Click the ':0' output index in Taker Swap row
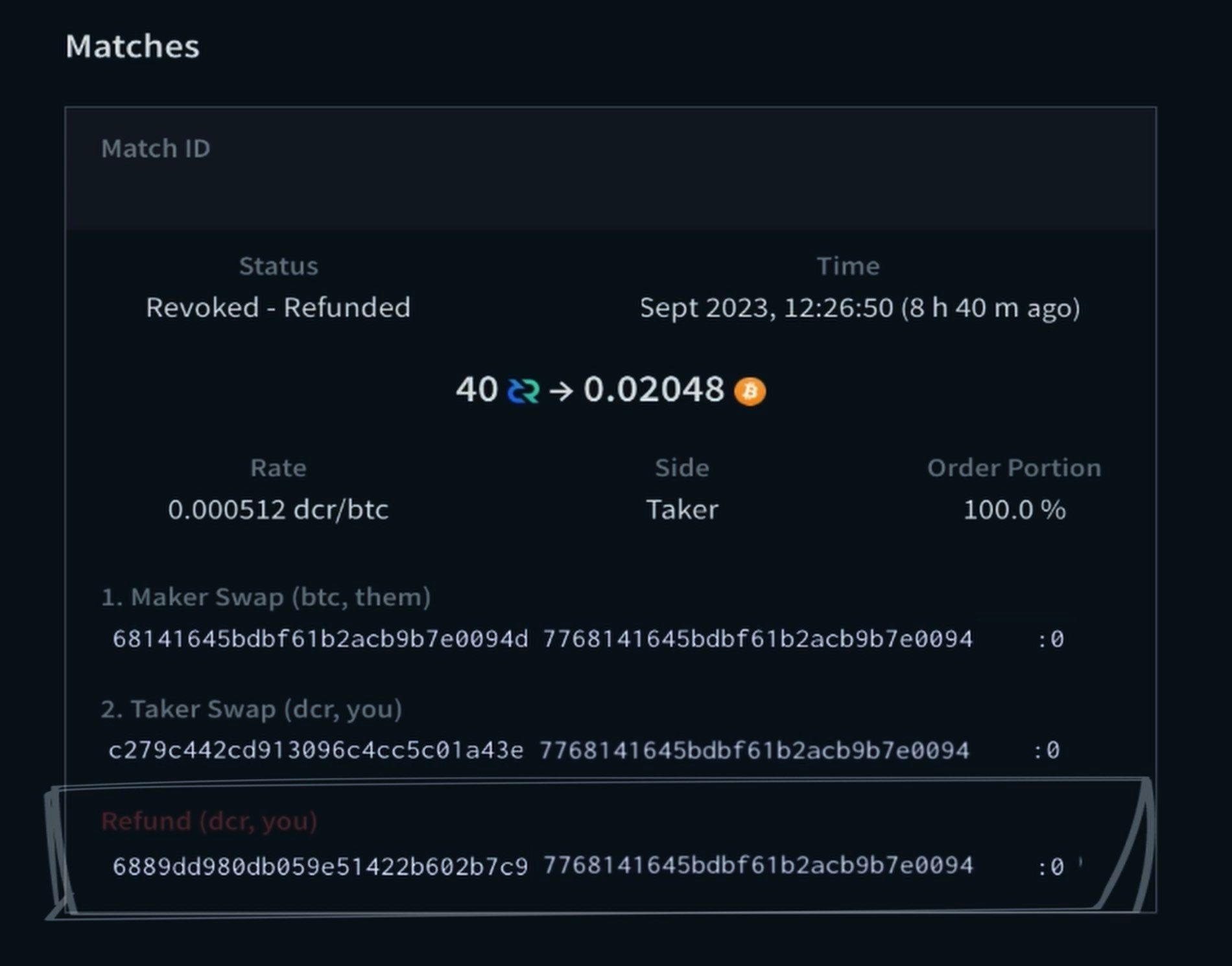This screenshot has height=966, width=1232. point(1047,750)
